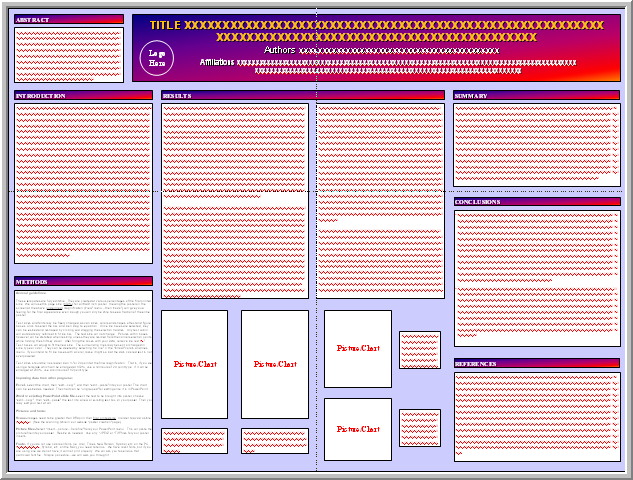Image resolution: width=633 pixels, height=480 pixels.
Task: Click the Logo Here circle placeholder
Action: 157,57
